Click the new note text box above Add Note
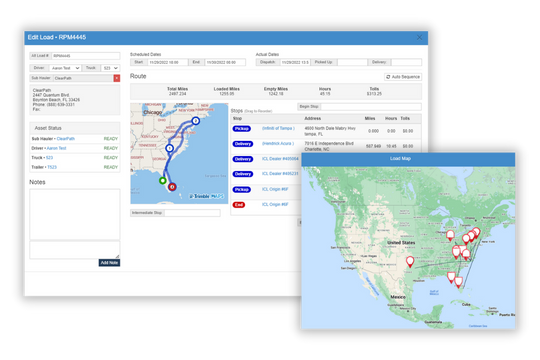The image size is (540, 360). tap(75, 250)
